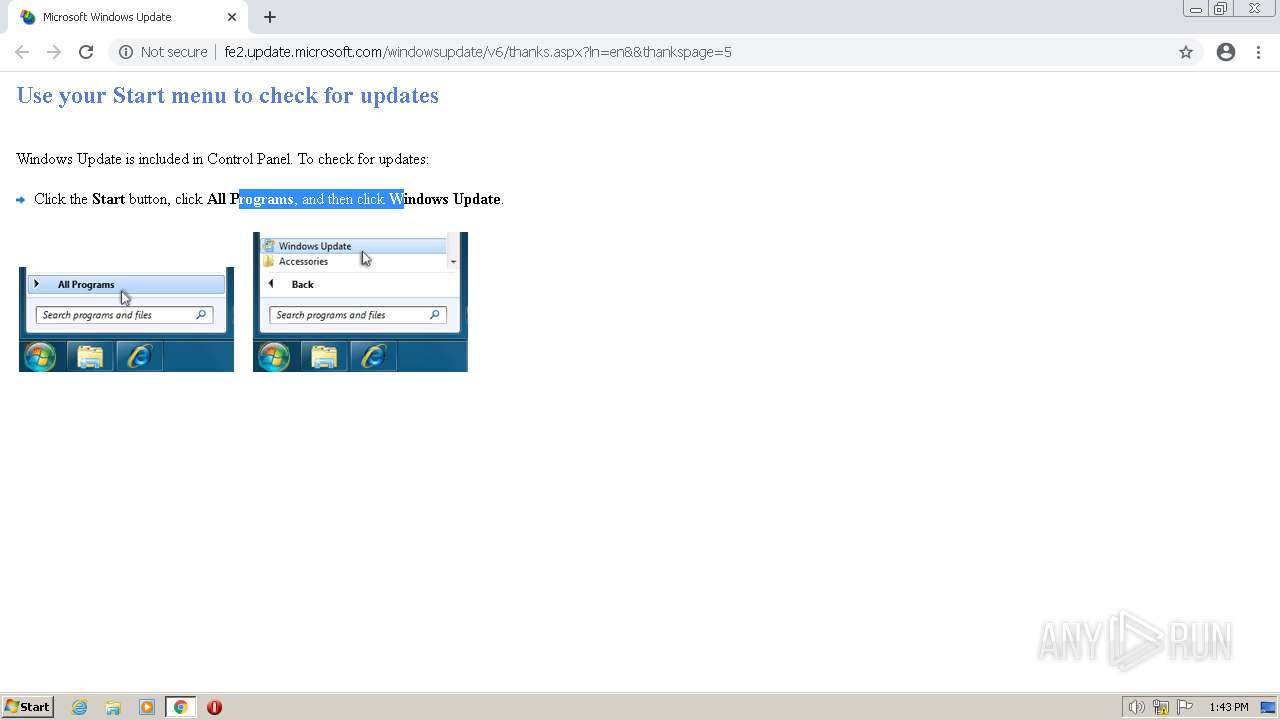
Task: Open the Windows Explorer folder taskbar icon
Action: (113, 707)
